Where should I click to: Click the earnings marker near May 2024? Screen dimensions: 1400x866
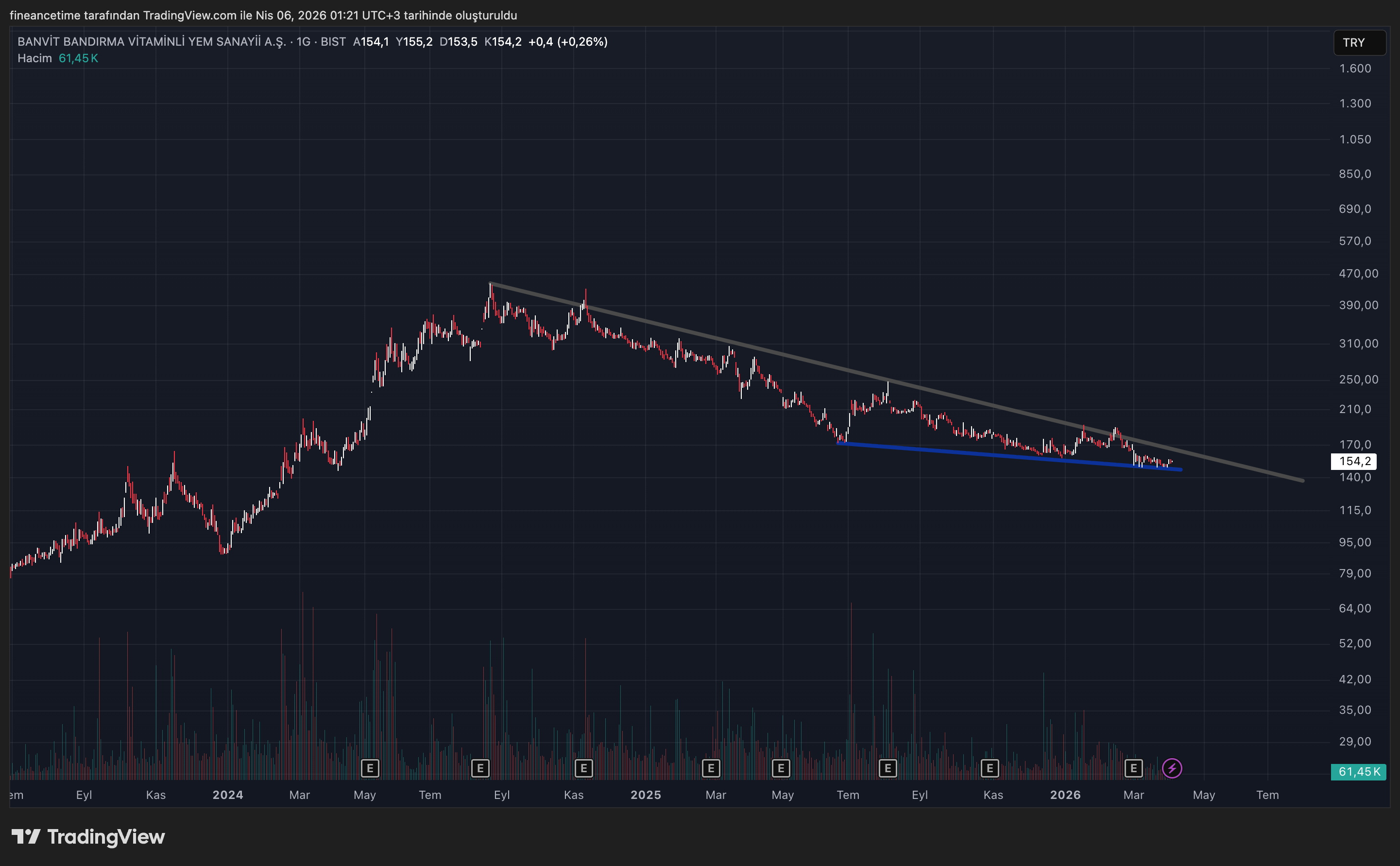point(370,768)
